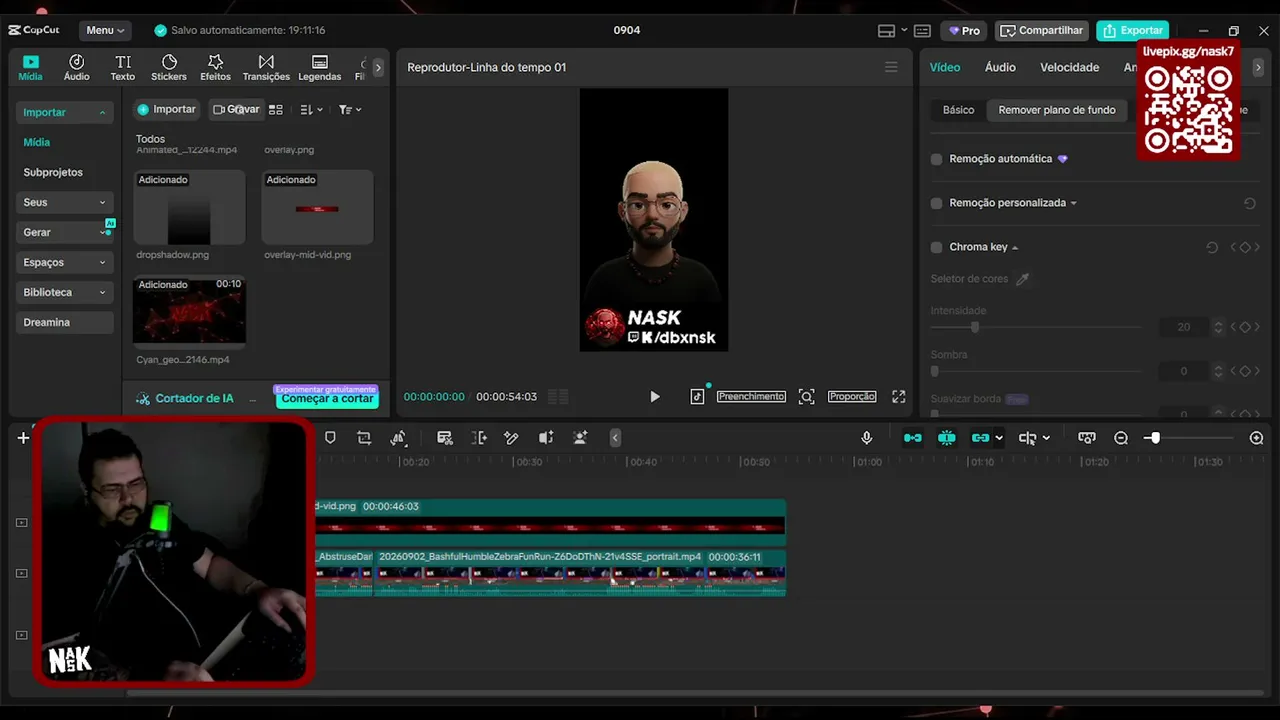
Task: Switch to the Velocidade tab
Action: (1069, 67)
